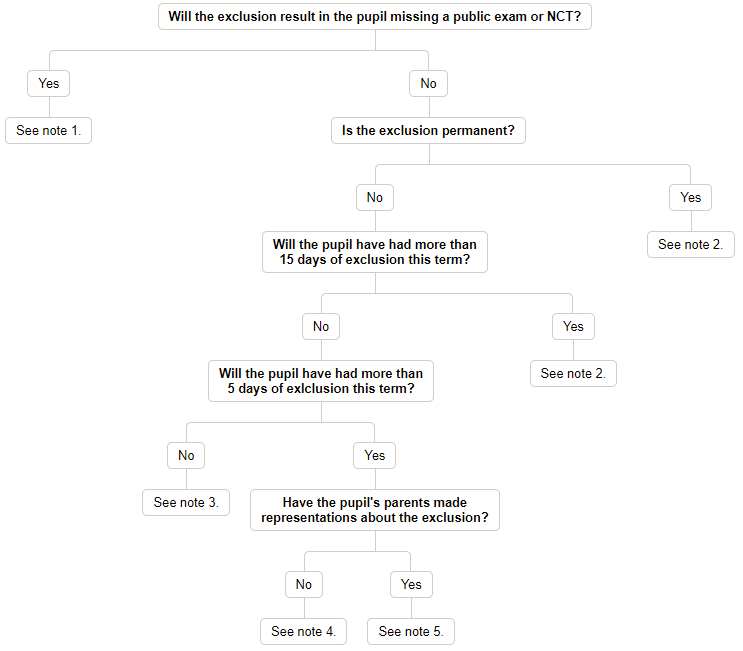Open See note 2 under permanent exclusion Yes

tap(690, 244)
